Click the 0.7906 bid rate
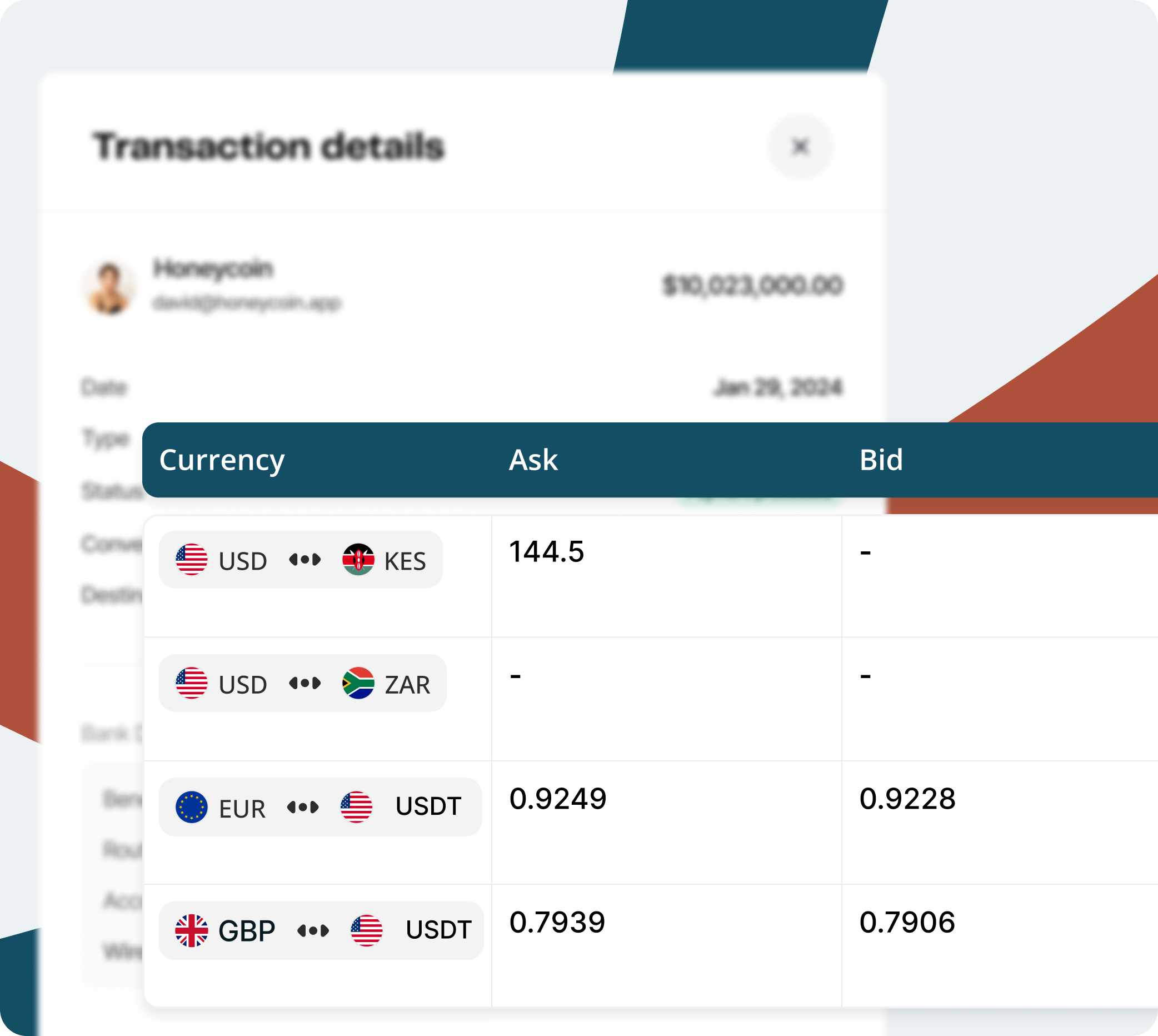The image size is (1158, 1036). [x=907, y=922]
